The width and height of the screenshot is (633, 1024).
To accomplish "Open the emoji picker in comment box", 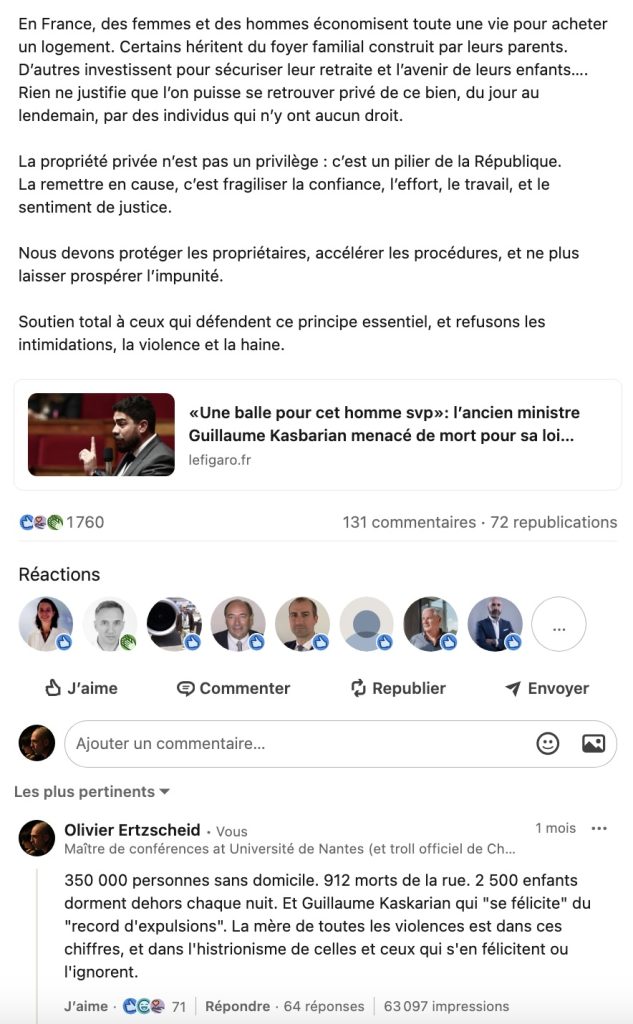I will 548,743.
